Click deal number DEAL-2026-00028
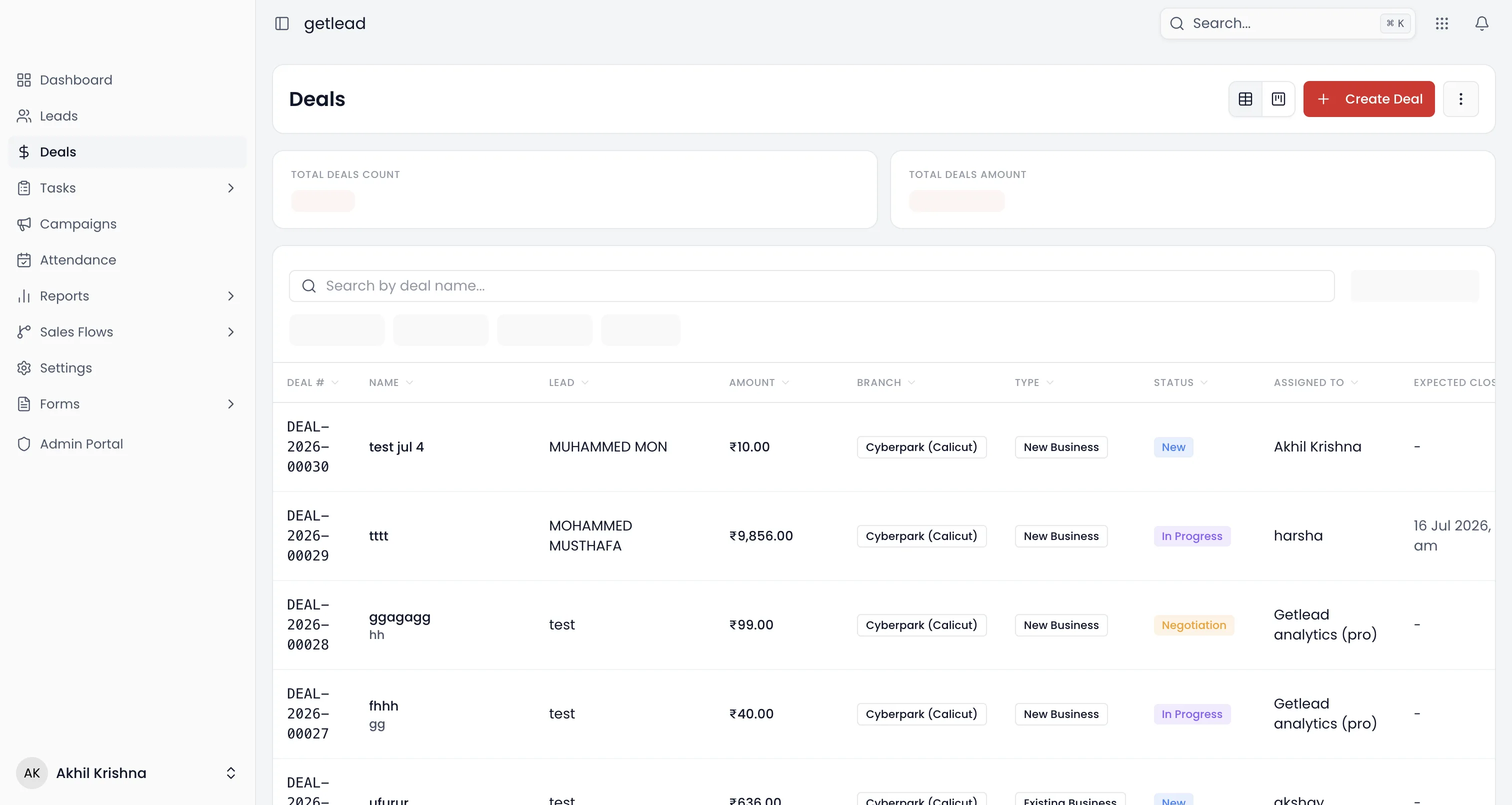The height and width of the screenshot is (805, 1512). coord(307,624)
